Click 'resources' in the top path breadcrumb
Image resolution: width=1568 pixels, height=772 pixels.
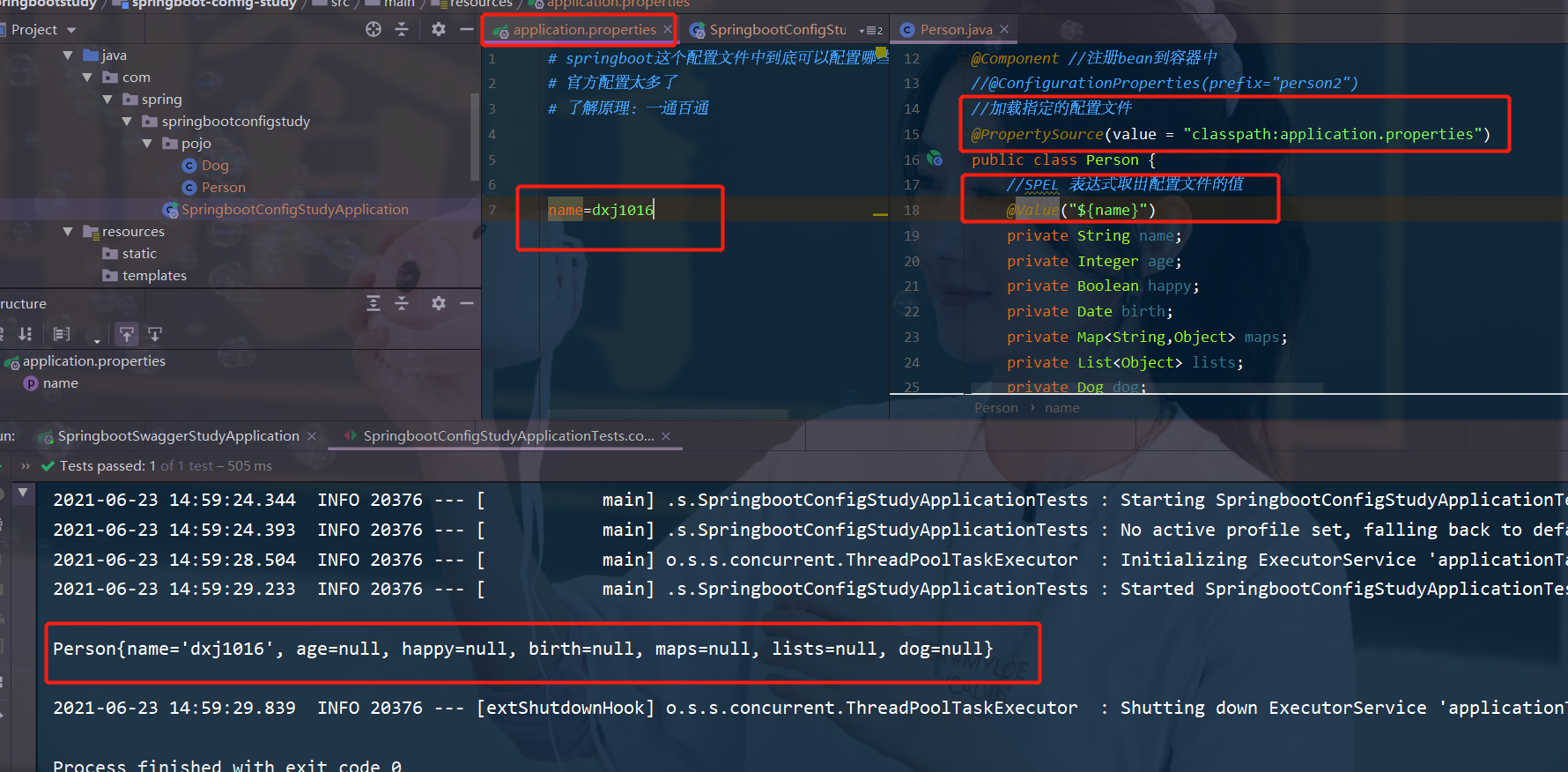(x=481, y=4)
